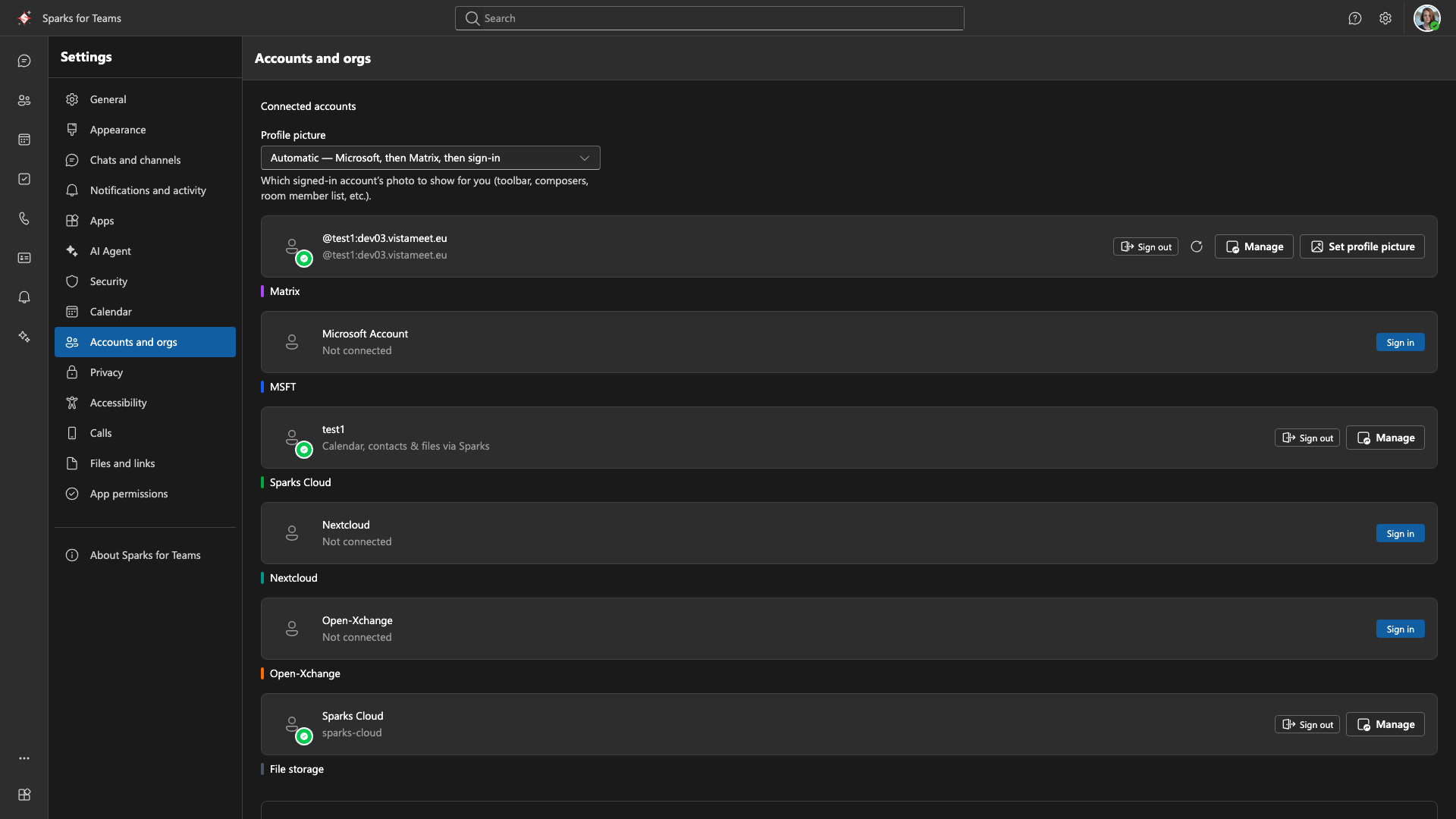Open Accessibility settings
This screenshot has height=819, width=1456.
click(145, 403)
